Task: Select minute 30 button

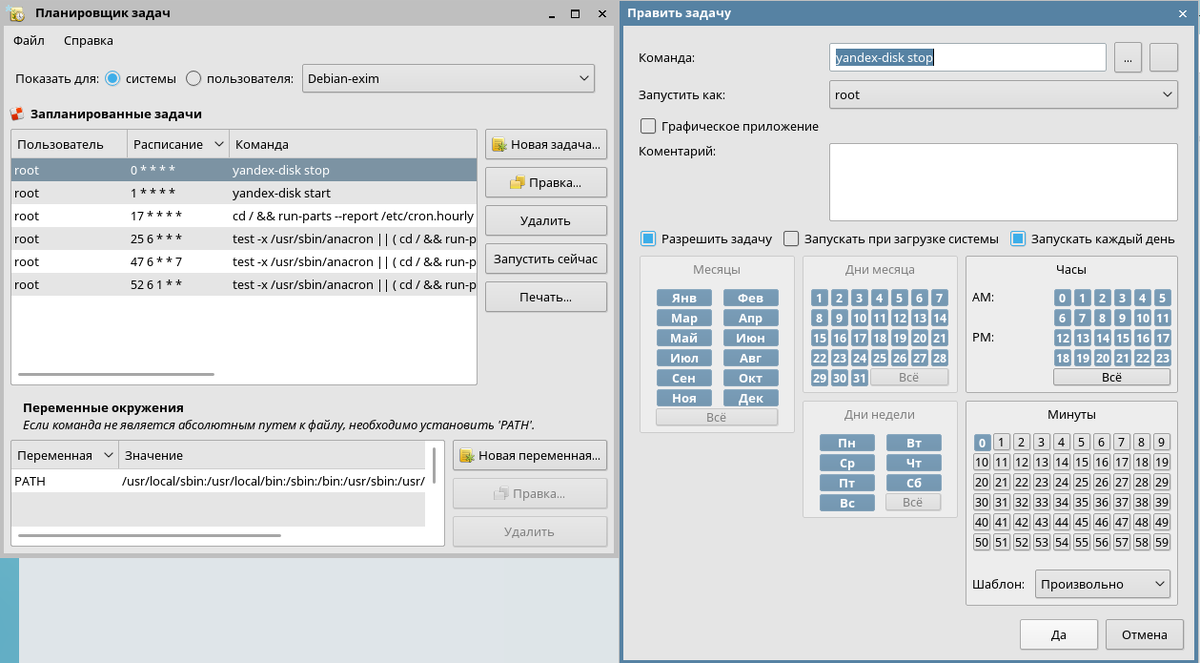Action: (x=982, y=502)
